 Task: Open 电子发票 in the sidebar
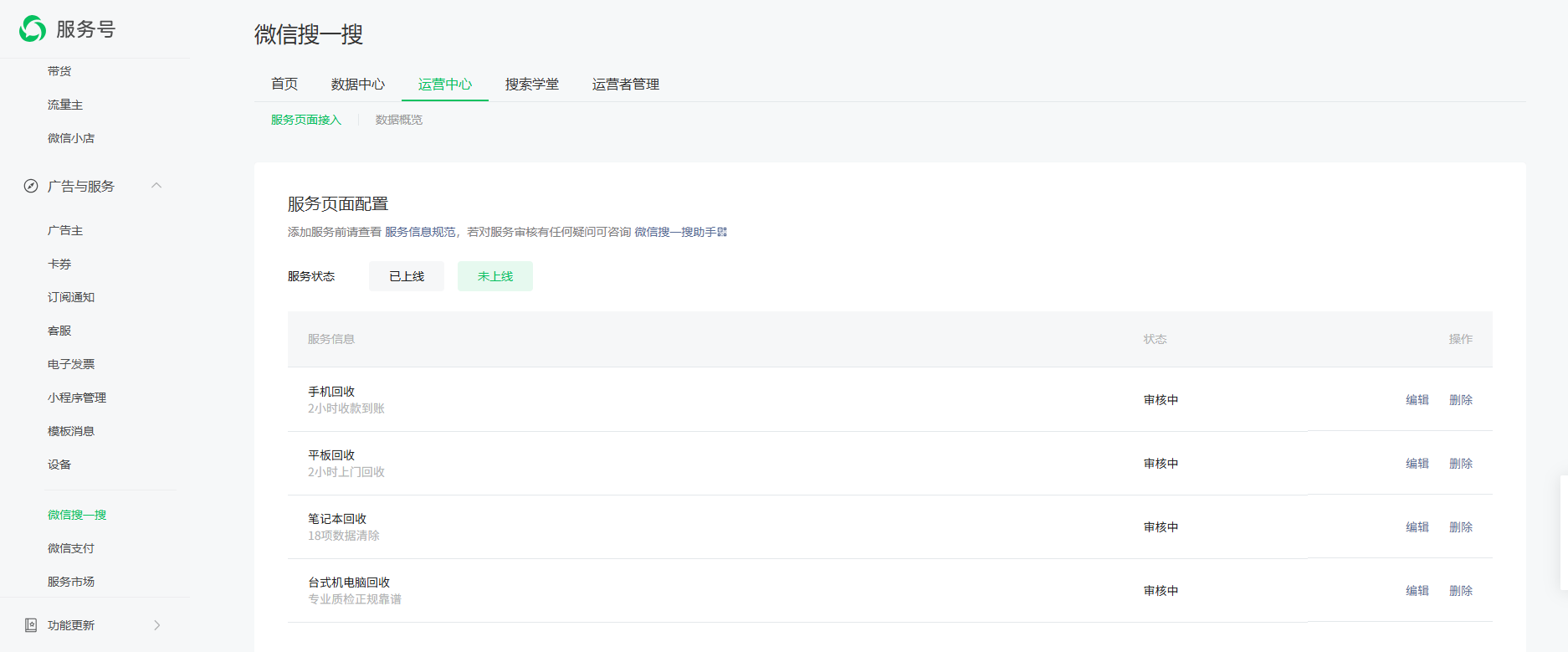71,364
